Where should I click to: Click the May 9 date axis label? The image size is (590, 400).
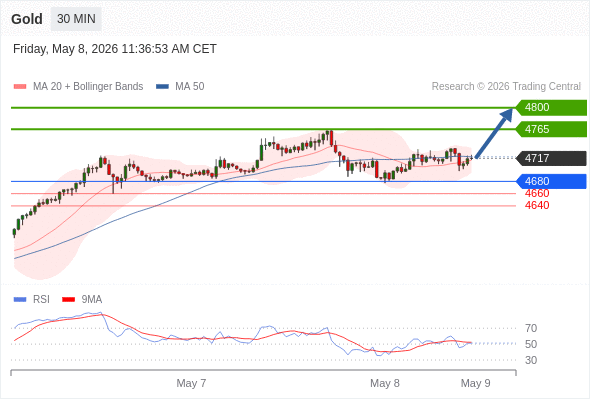[476, 383]
